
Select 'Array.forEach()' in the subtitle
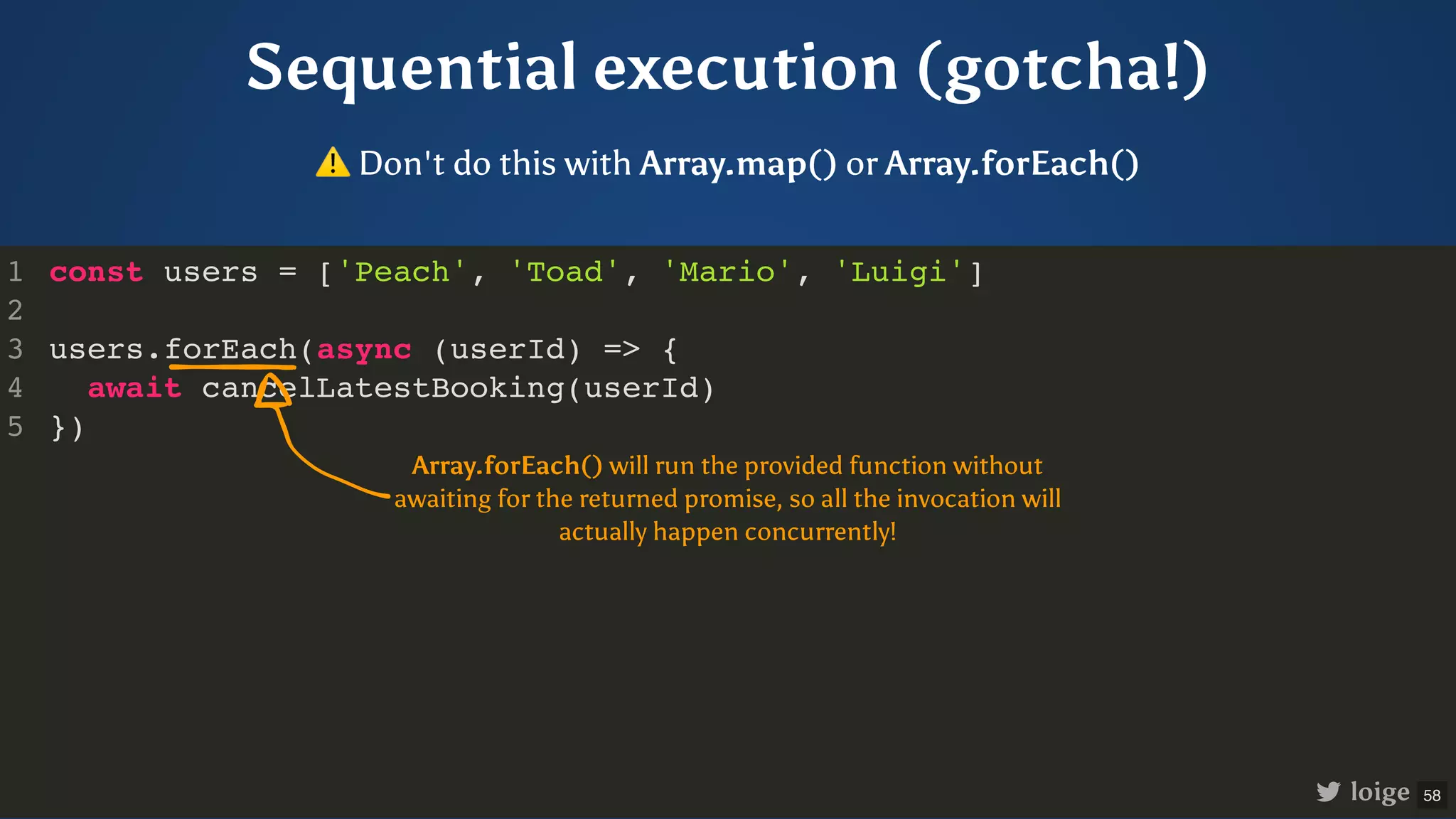1012,164
